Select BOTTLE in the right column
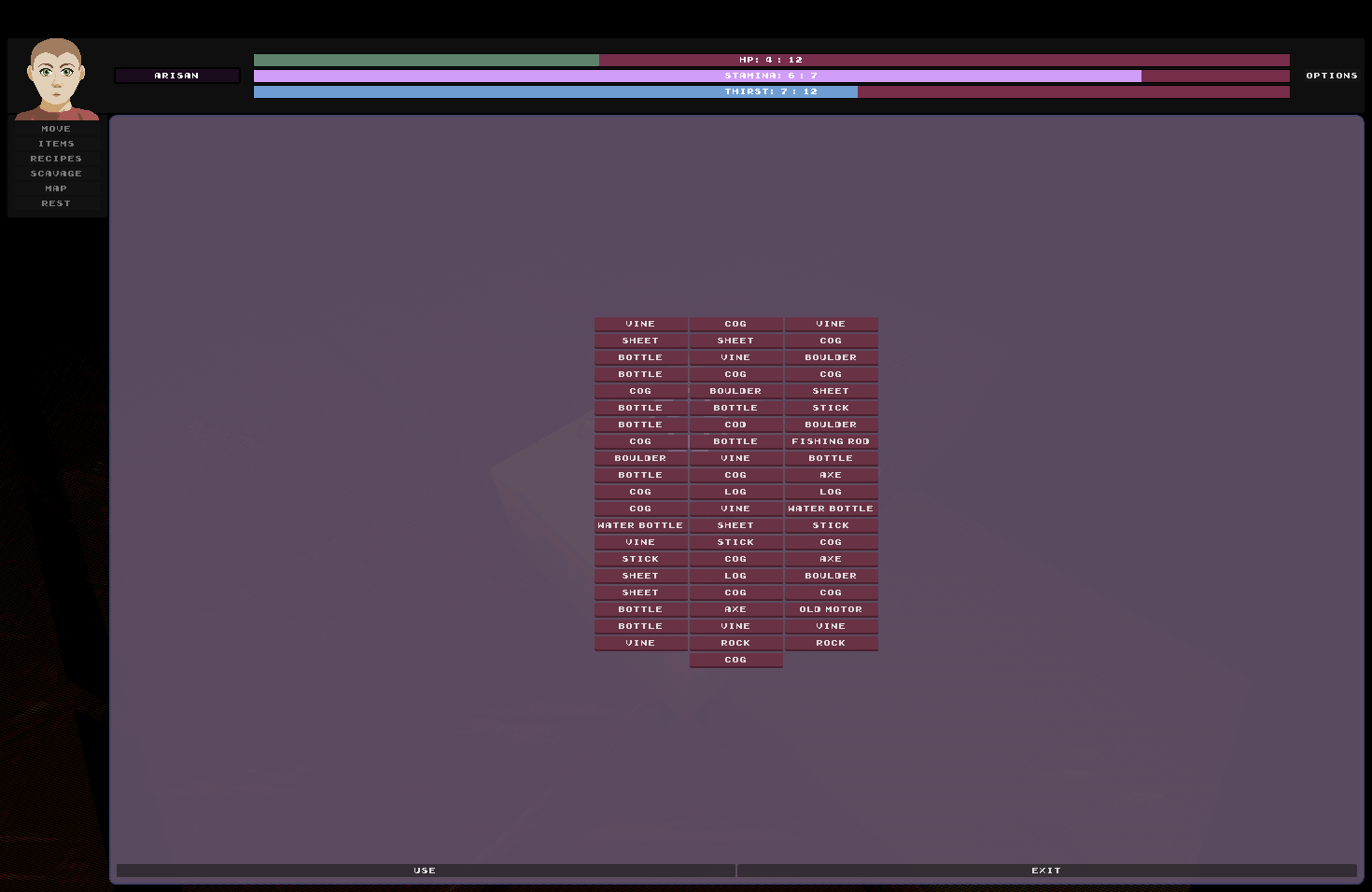The width and height of the screenshot is (1372, 892). [x=831, y=458]
